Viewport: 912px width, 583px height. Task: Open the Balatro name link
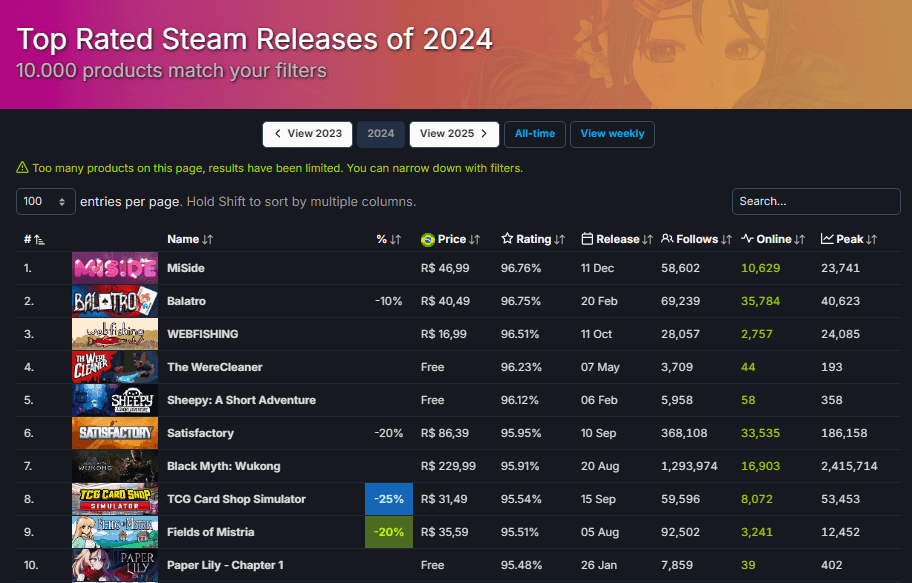[186, 301]
